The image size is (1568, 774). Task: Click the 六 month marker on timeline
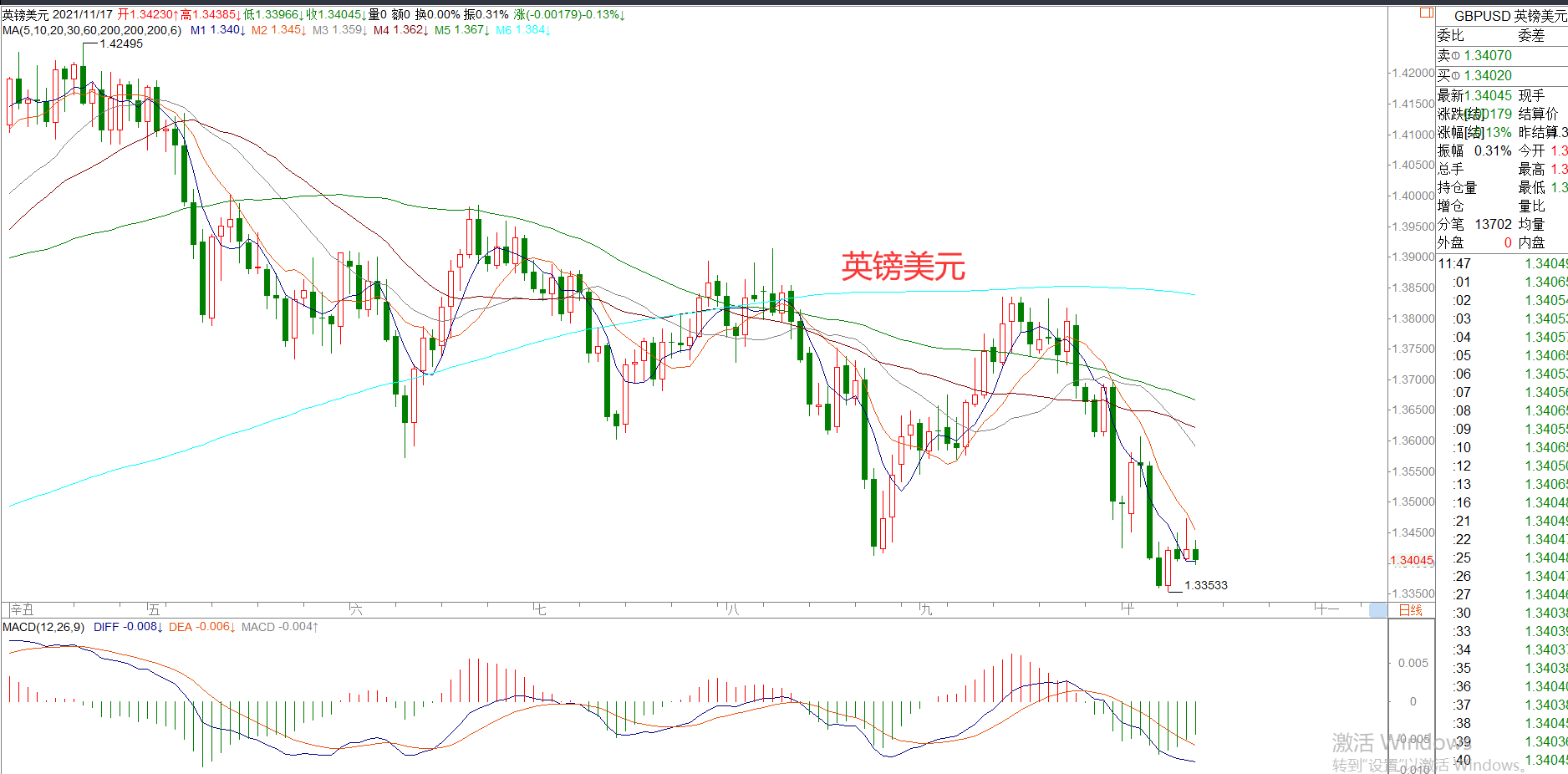point(356,609)
